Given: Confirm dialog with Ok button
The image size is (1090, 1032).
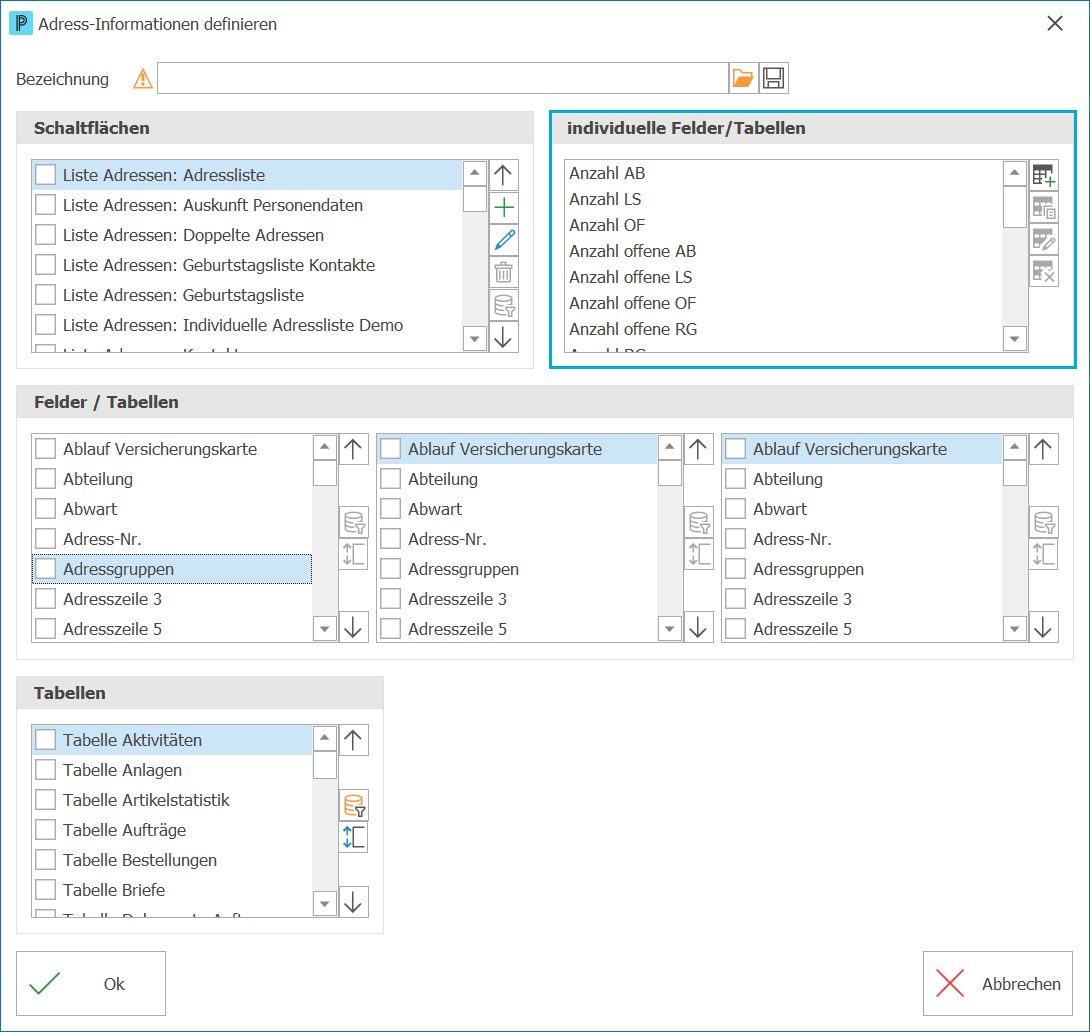Looking at the screenshot, I should click(91, 983).
